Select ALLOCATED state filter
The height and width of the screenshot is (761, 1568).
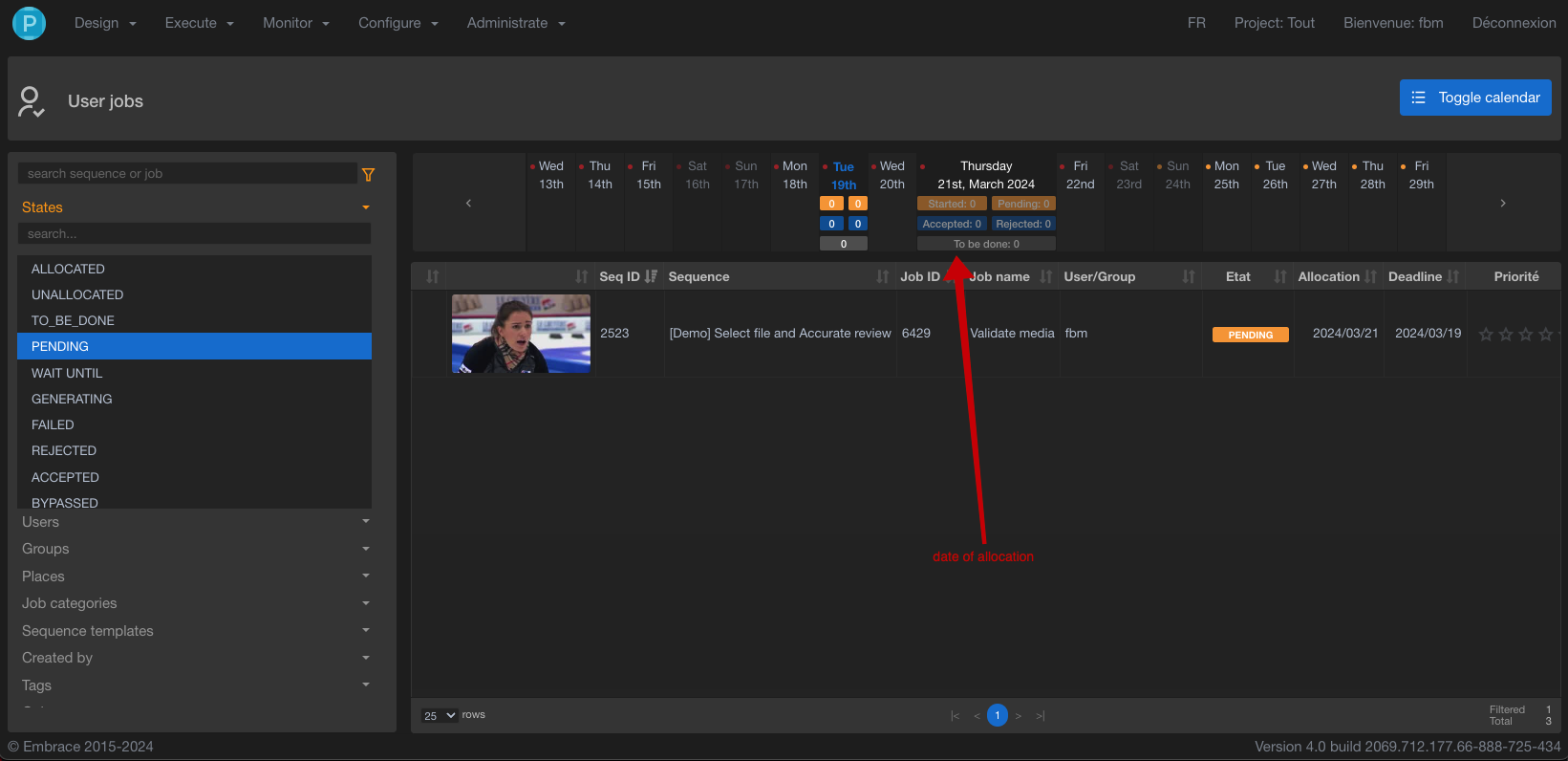pos(194,269)
